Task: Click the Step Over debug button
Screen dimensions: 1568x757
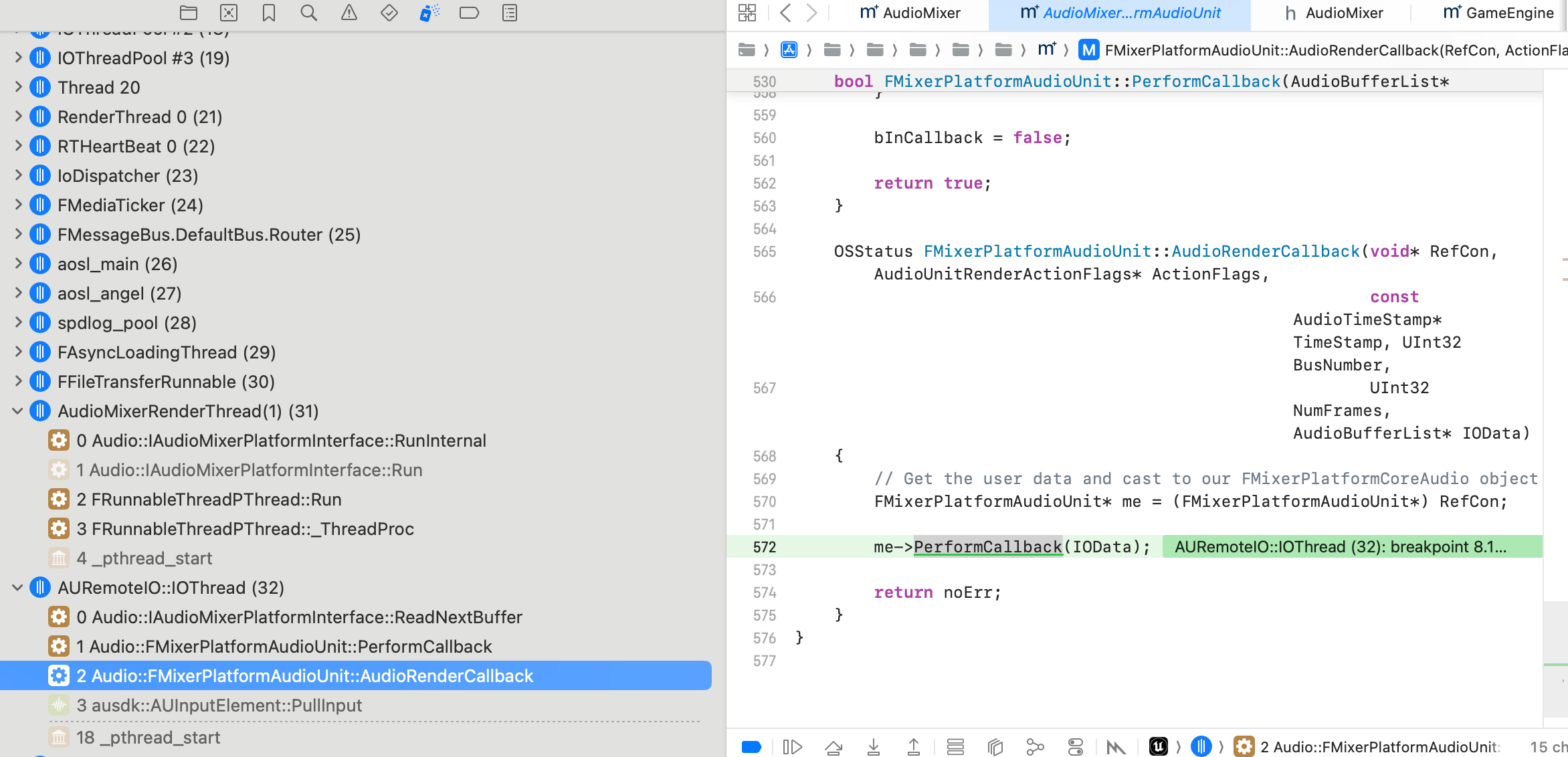Action: [x=834, y=747]
